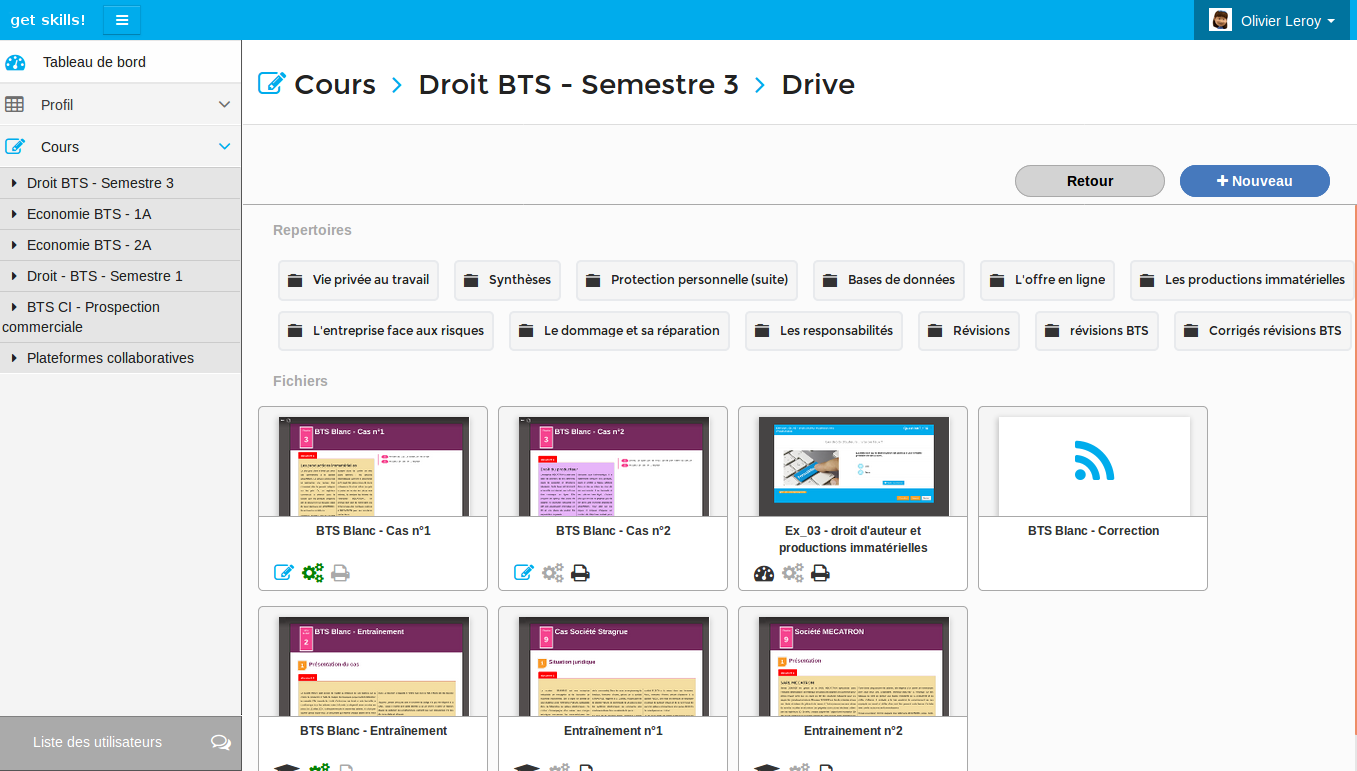The height and width of the screenshot is (771, 1357).
Task: Click the print icon under BTS Blanc - Cas n°2
Action: (580, 573)
